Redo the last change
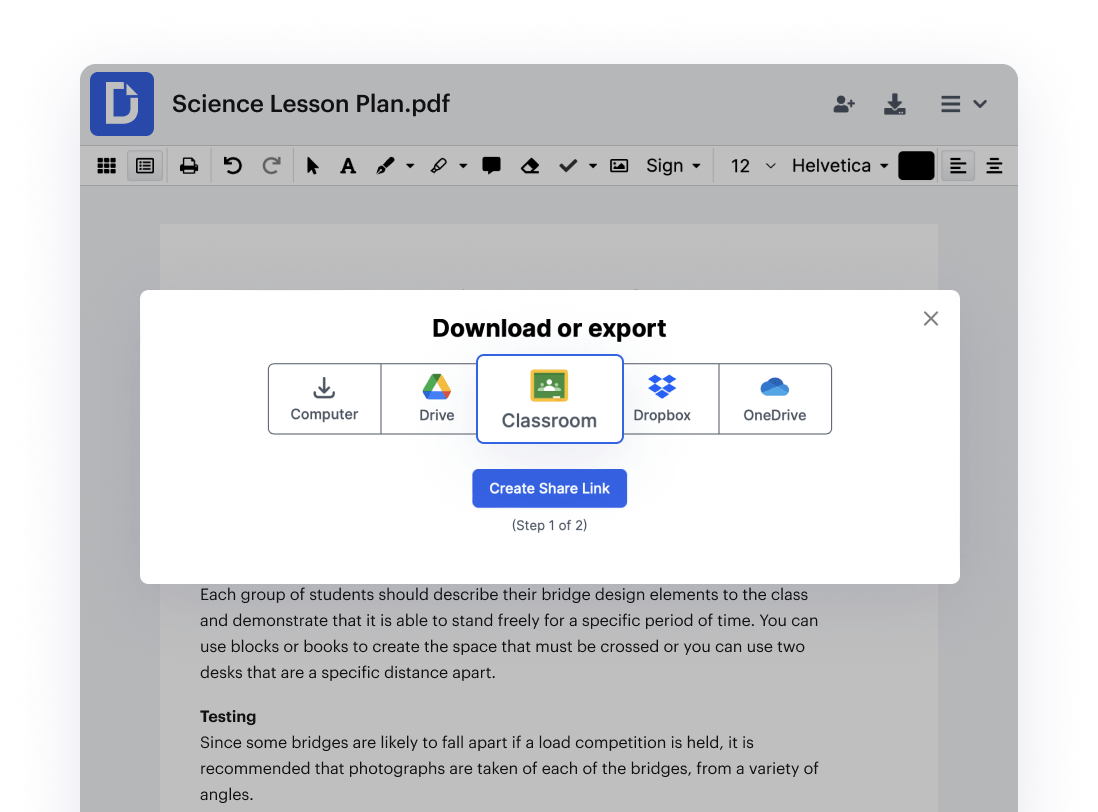1098x812 pixels. coord(272,165)
